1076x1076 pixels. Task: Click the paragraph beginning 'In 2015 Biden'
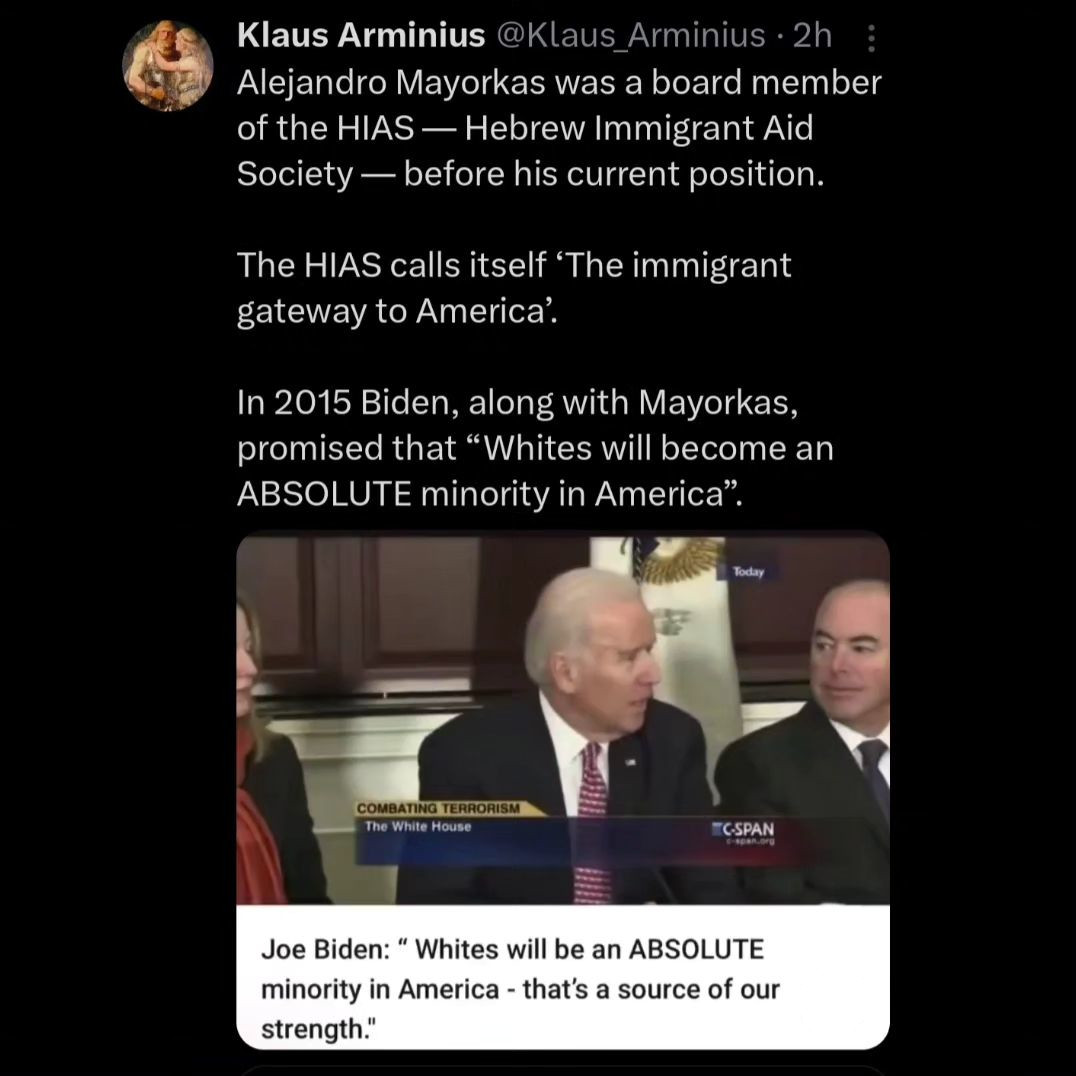pyautogui.click(x=535, y=447)
